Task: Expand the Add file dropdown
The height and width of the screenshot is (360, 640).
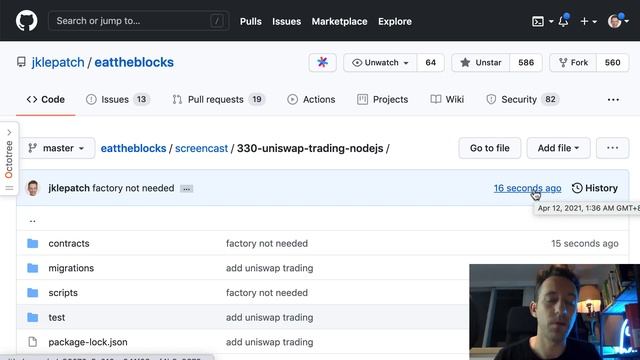Action: pos(558,148)
